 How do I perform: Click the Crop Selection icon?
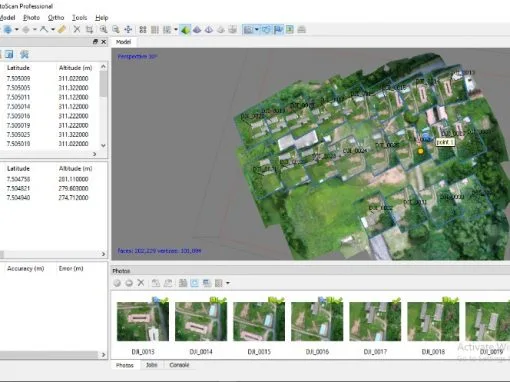click(89, 29)
